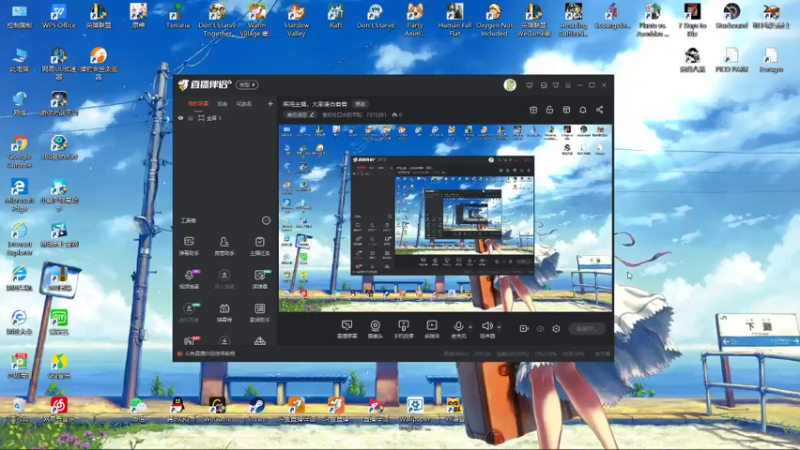
Task: Open the Human Fall Flat desktop shortcut
Action: click(455, 20)
